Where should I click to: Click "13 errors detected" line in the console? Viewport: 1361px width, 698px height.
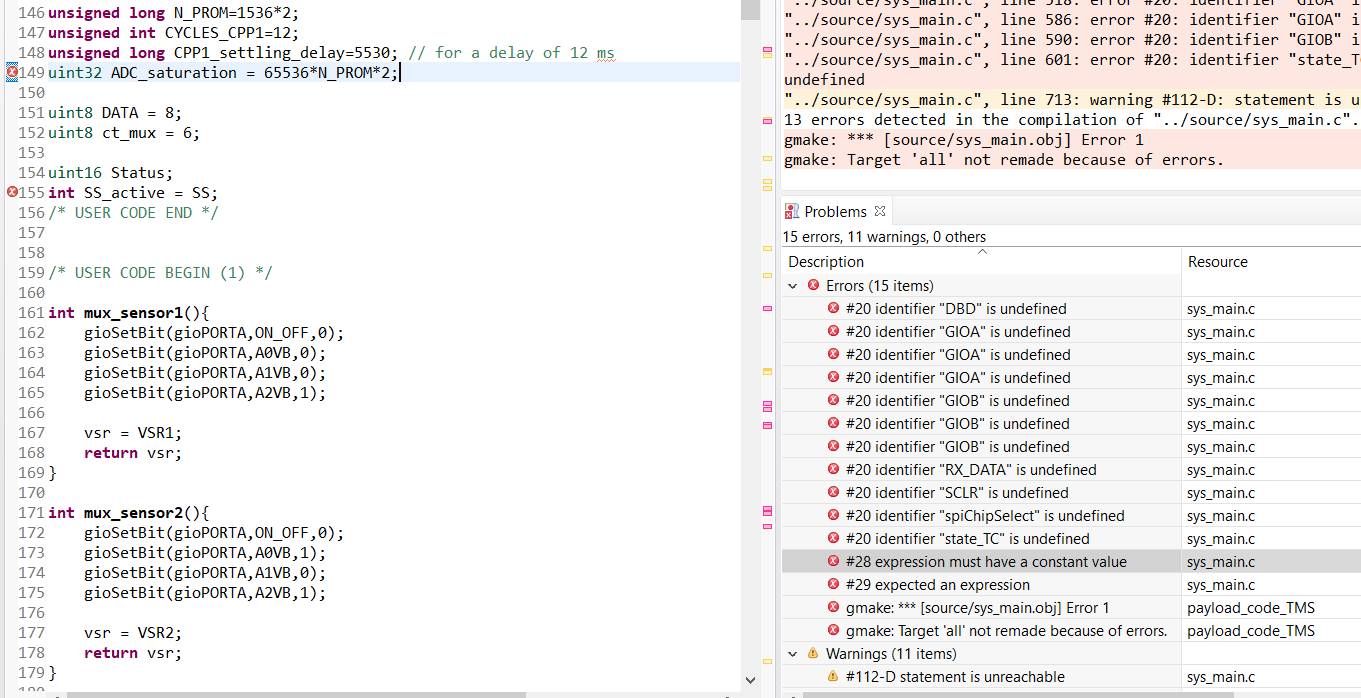tap(1071, 119)
